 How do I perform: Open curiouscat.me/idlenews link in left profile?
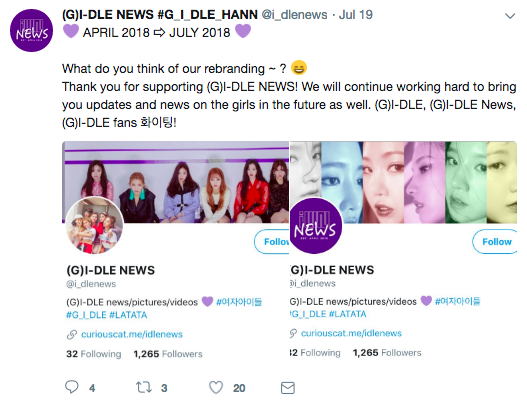[x=132, y=334]
